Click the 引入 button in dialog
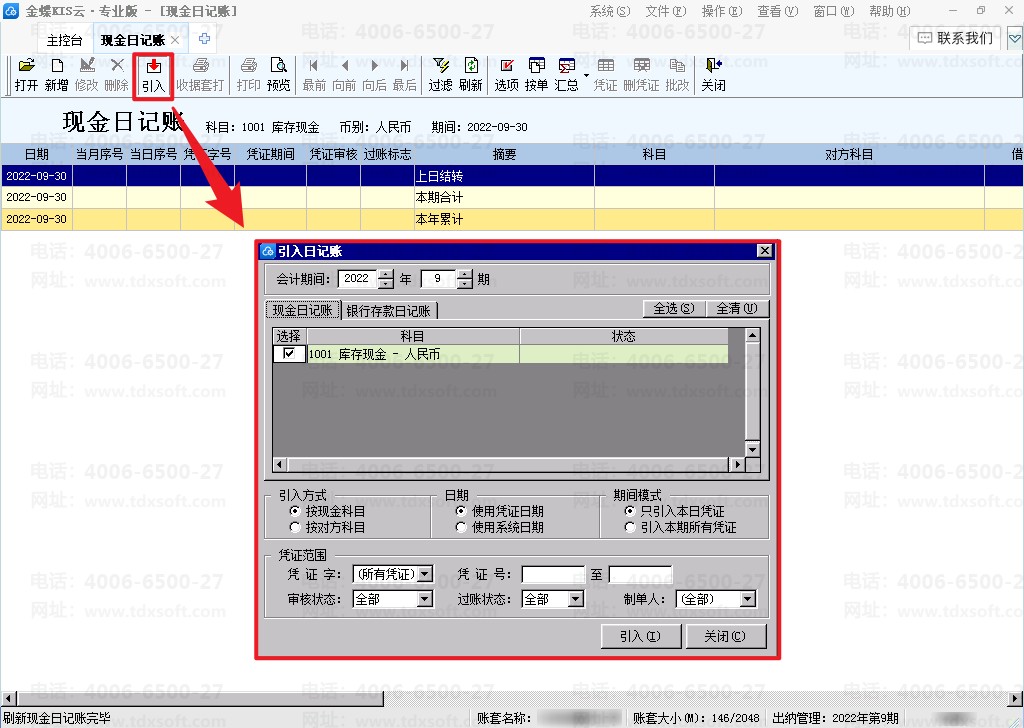 point(641,636)
